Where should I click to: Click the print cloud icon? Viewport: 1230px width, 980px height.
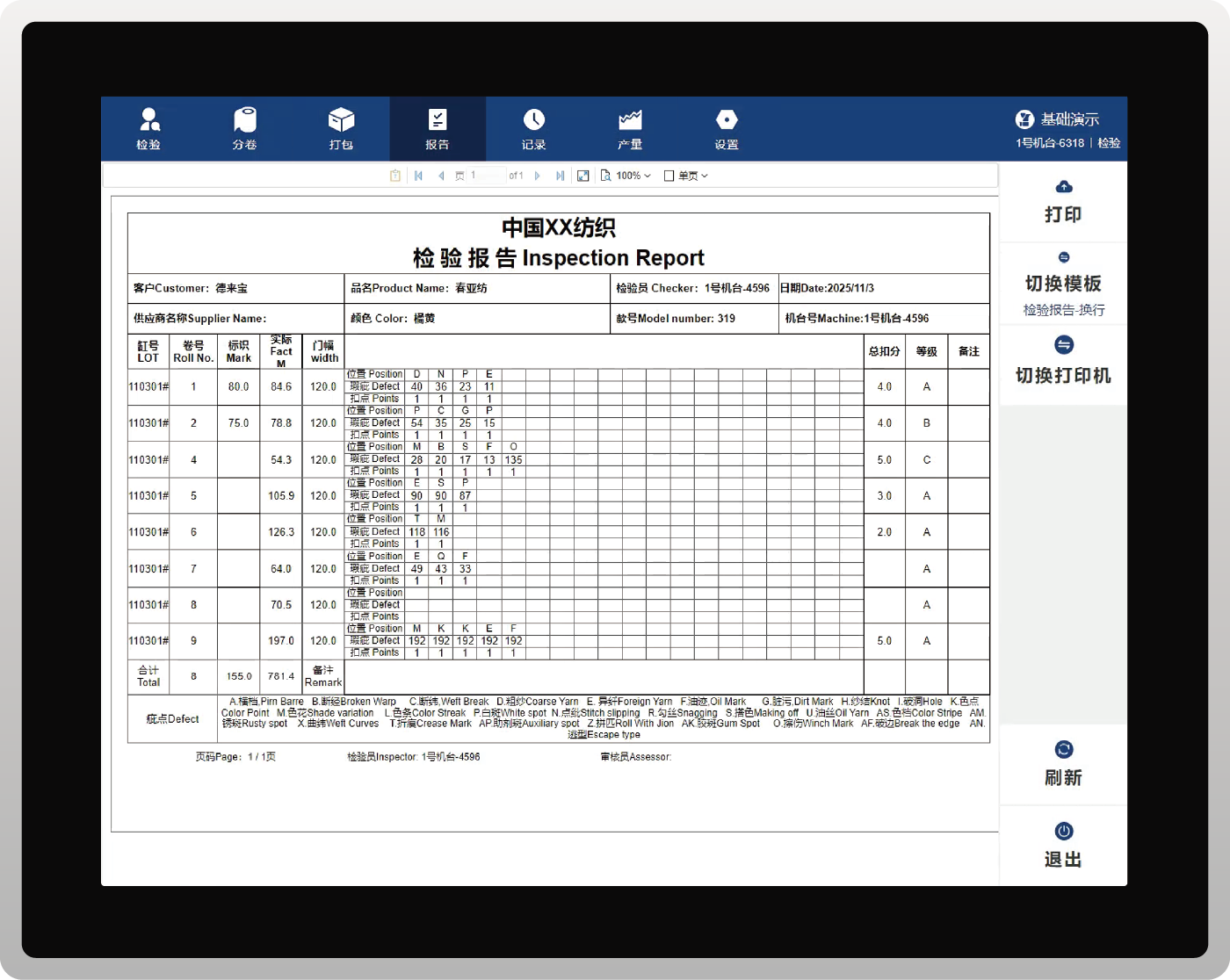[1064, 186]
